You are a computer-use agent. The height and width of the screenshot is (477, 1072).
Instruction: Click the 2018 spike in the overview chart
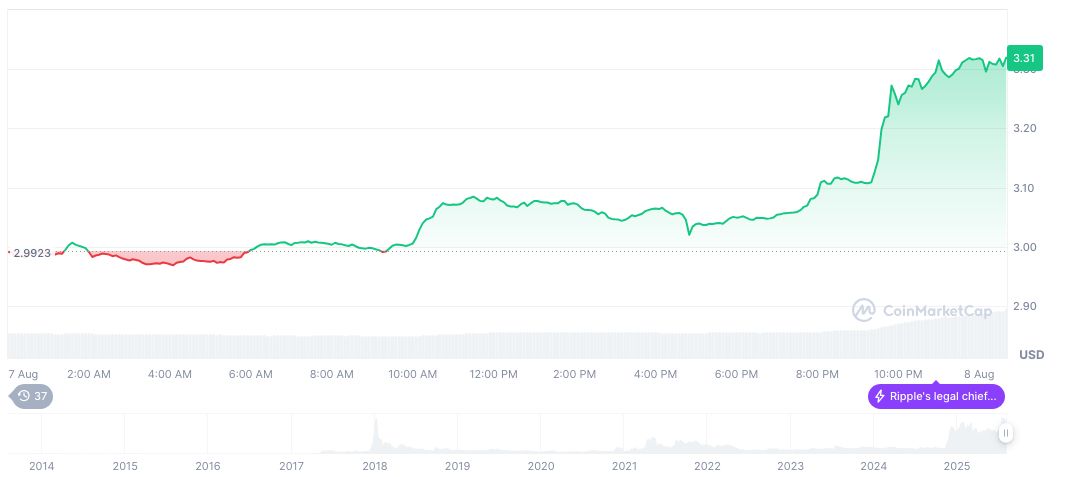tap(376, 433)
